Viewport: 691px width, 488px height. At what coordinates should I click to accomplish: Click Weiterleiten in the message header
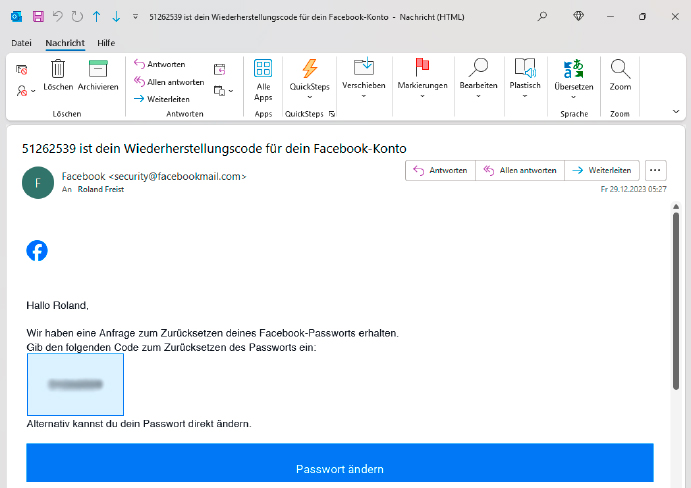tap(602, 170)
